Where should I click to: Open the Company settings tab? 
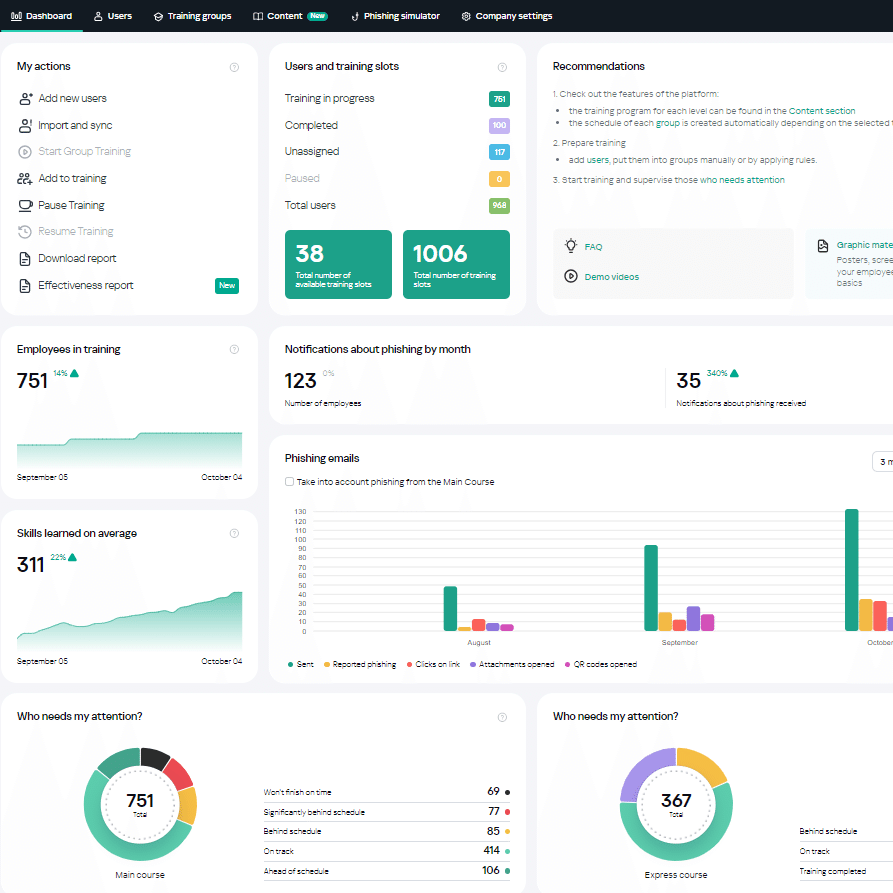[508, 16]
